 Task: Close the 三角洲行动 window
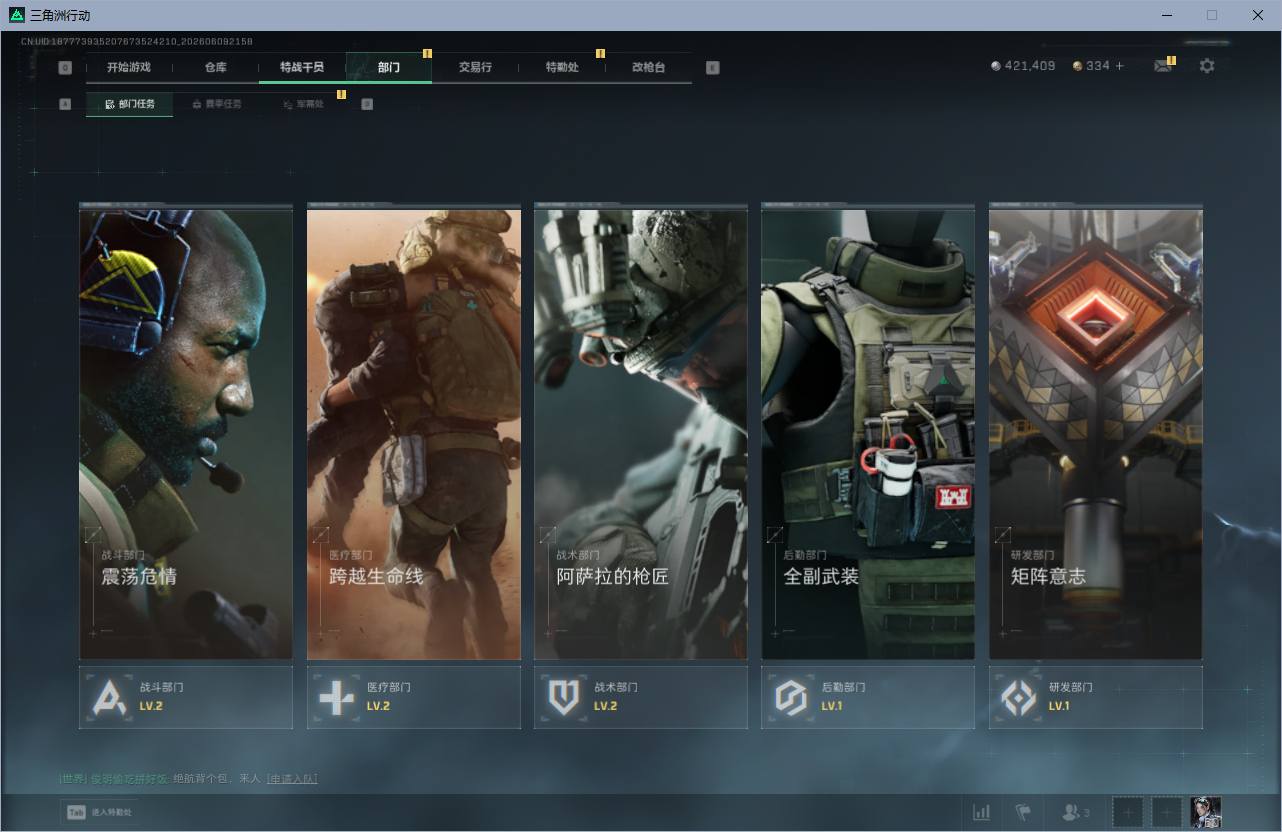pos(1258,15)
